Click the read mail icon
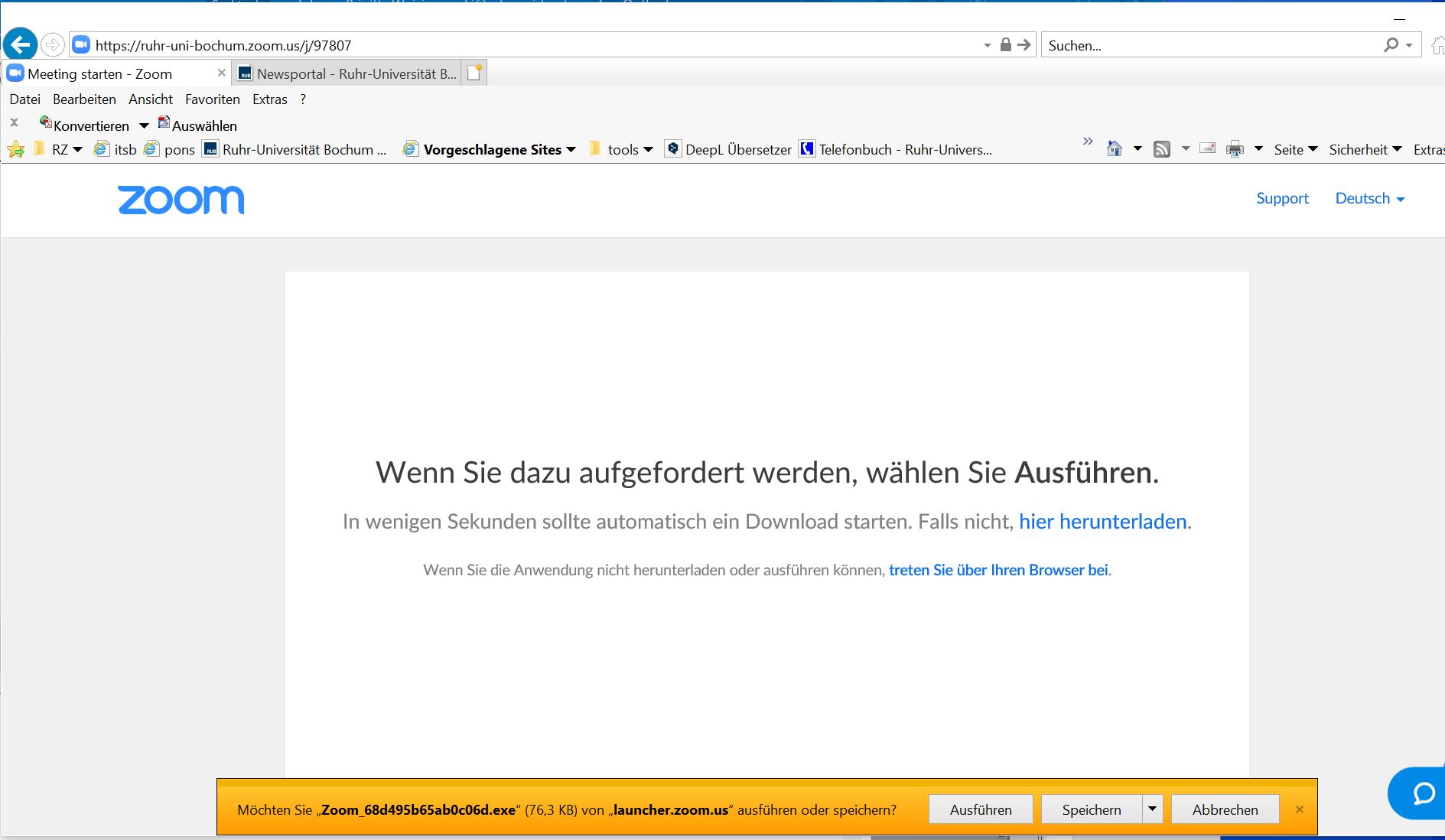 click(1208, 148)
